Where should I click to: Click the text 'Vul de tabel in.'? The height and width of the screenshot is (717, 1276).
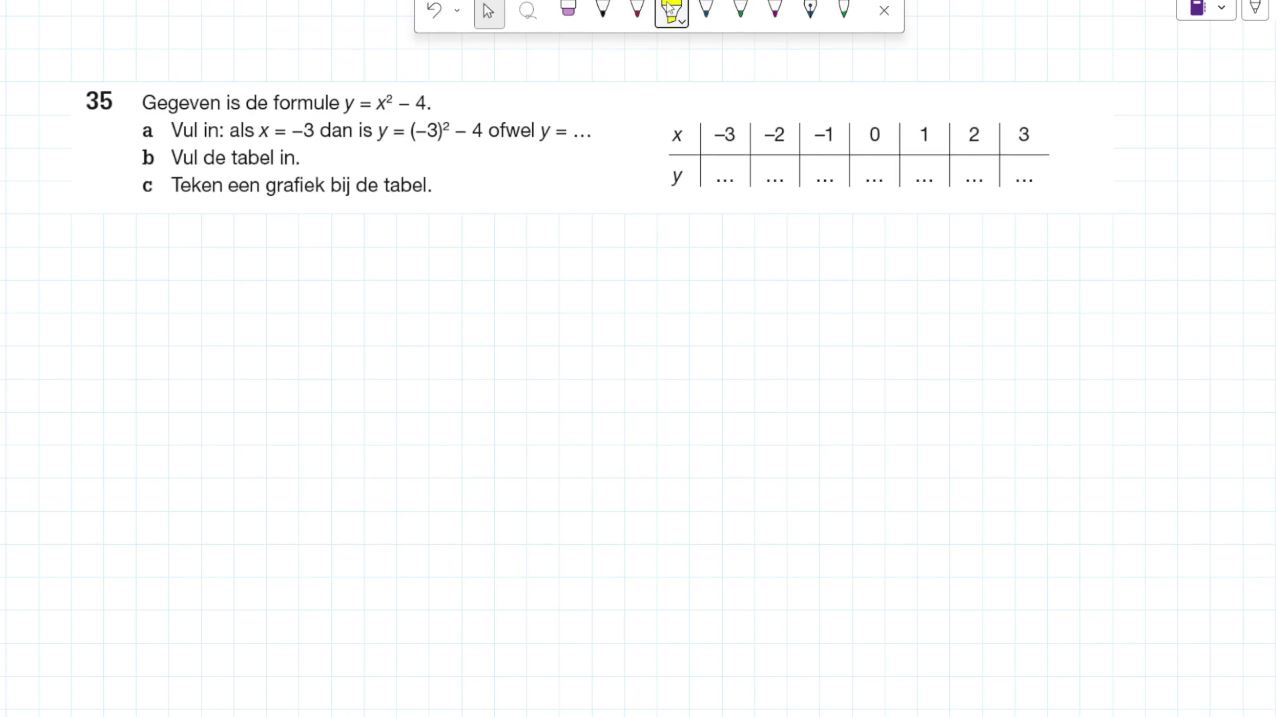235,158
